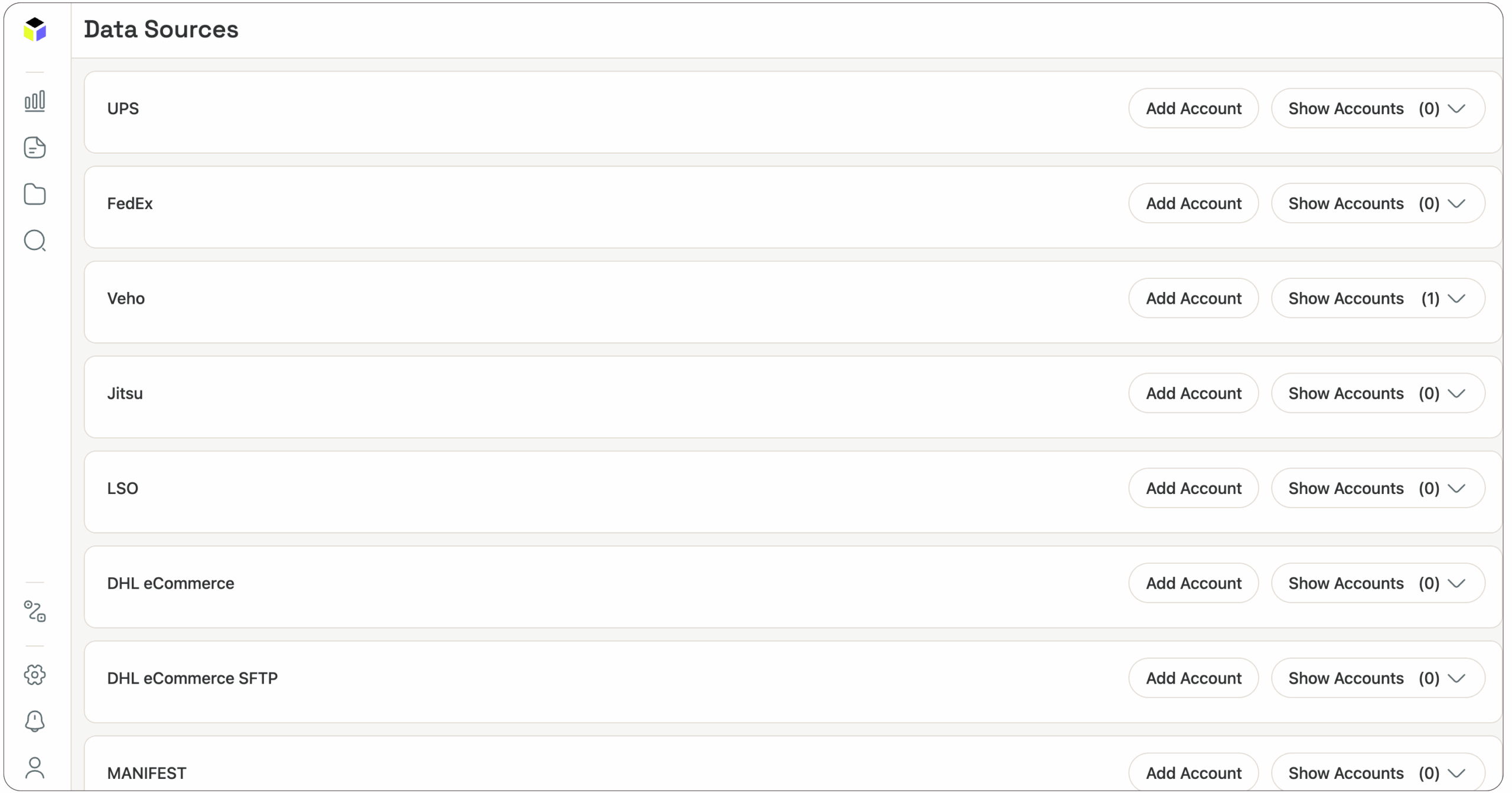Add Account for FedEx
The image size is (1512, 793).
[1194, 203]
